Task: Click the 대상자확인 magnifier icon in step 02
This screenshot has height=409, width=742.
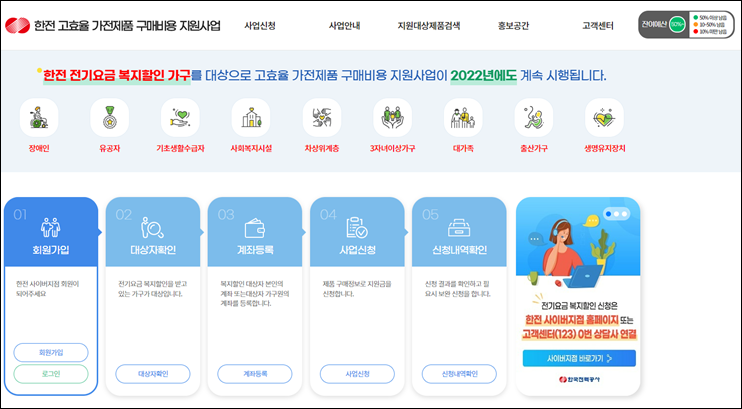Action: pos(152,228)
